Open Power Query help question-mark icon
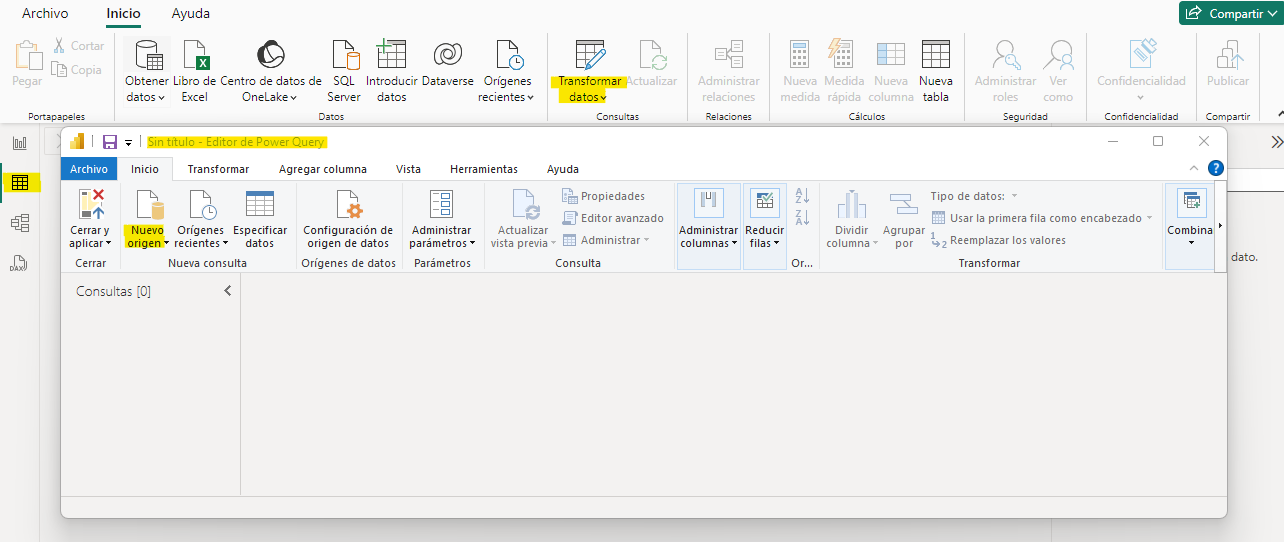Viewport: 1284px width, 542px height. pos(1216,168)
